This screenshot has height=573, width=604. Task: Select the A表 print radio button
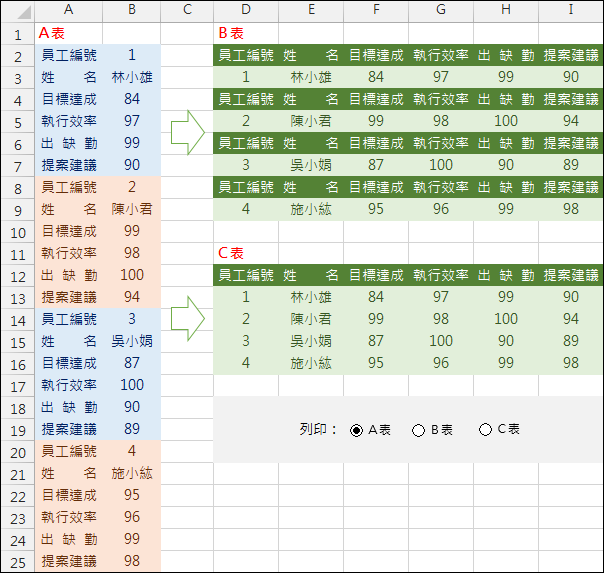(x=356, y=430)
